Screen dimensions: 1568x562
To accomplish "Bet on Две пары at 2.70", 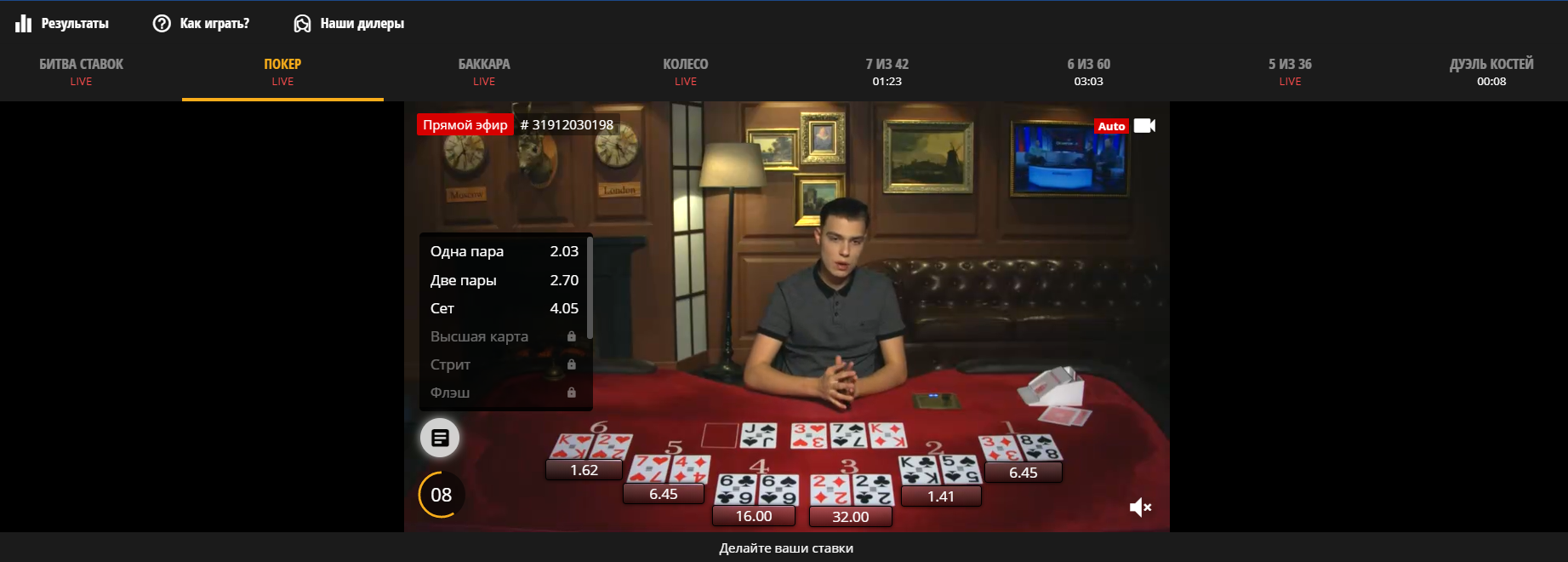I will [504, 280].
